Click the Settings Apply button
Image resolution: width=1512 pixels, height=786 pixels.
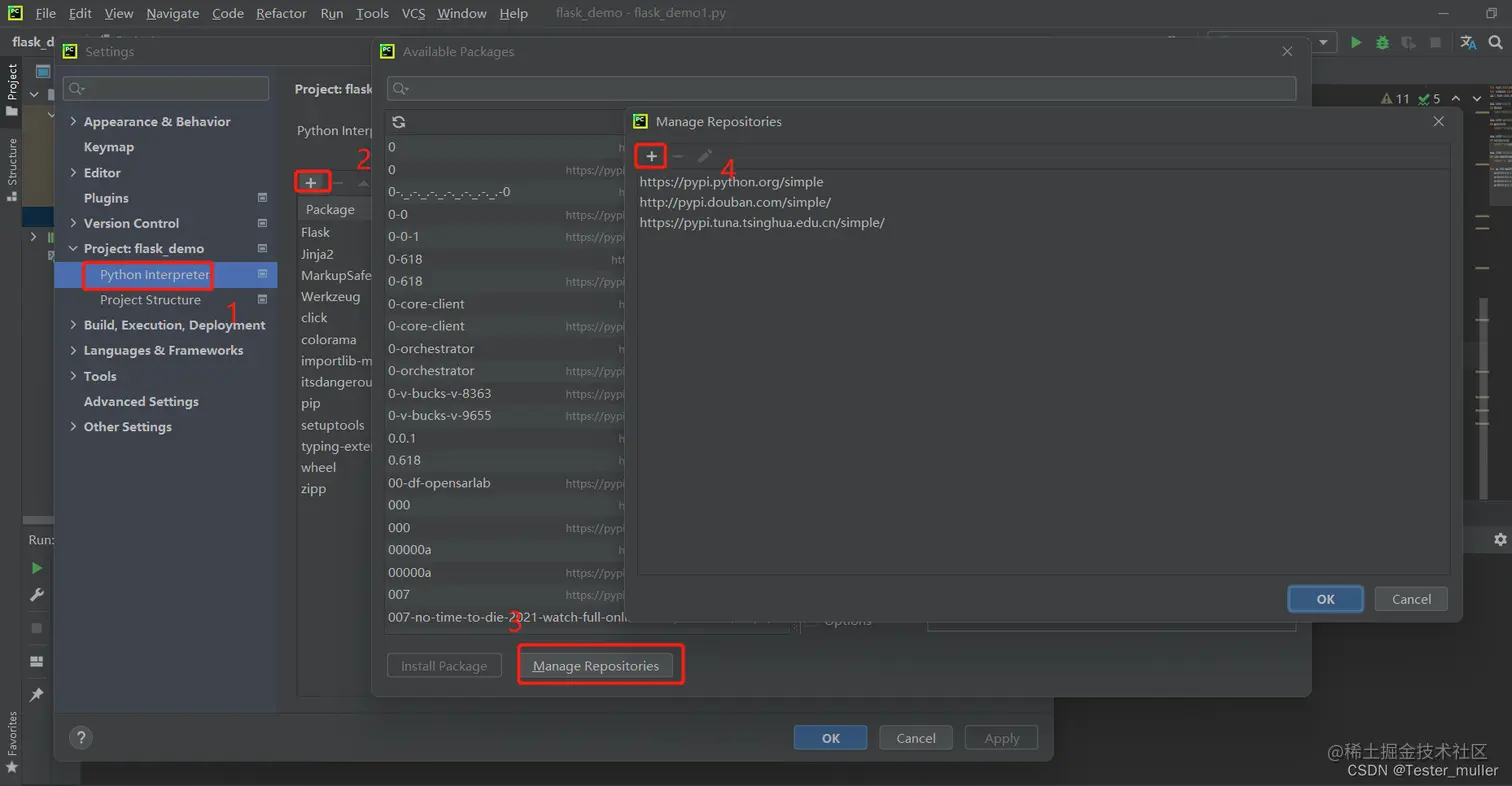click(x=1001, y=738)
